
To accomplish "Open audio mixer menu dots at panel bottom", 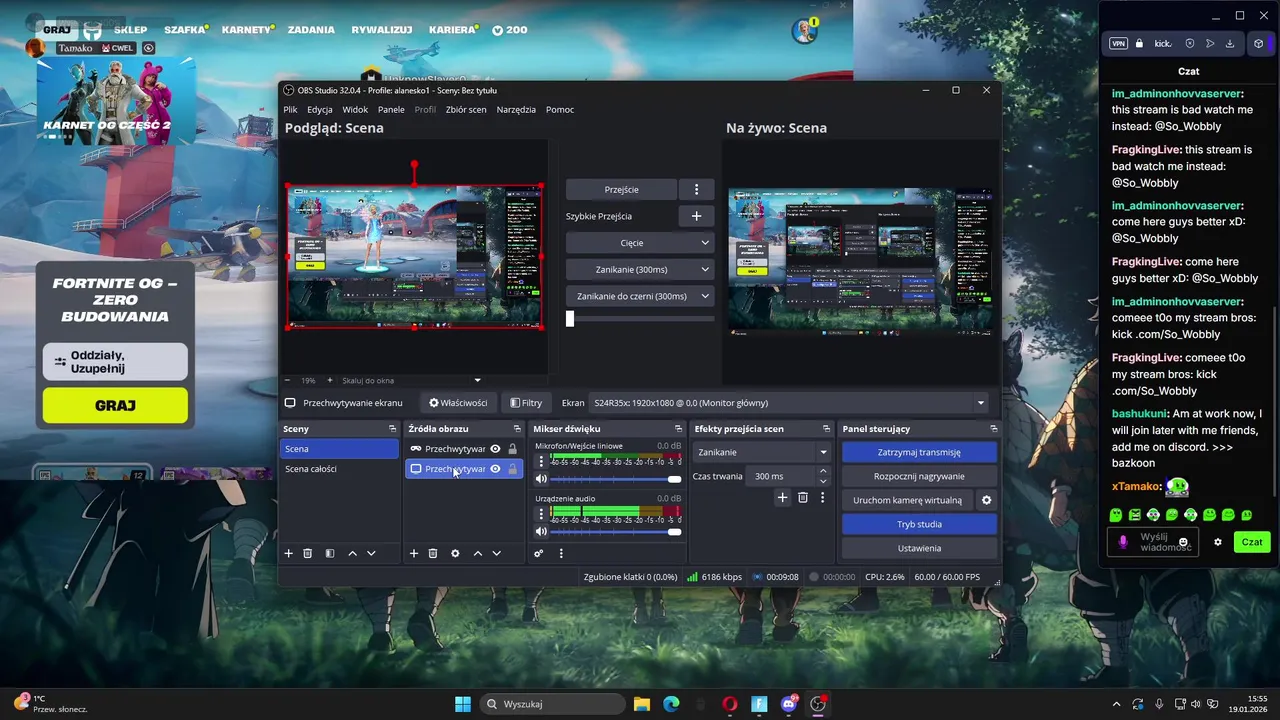I will tap(560, 553).
